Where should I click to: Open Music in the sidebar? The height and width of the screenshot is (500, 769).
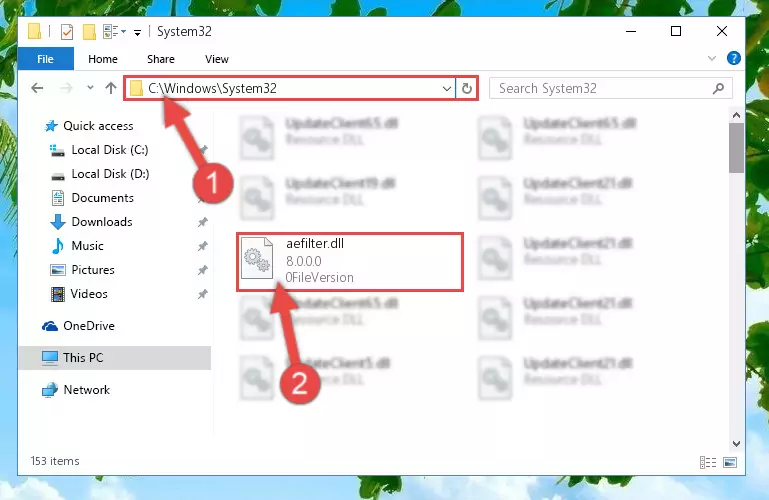[87, 246]
